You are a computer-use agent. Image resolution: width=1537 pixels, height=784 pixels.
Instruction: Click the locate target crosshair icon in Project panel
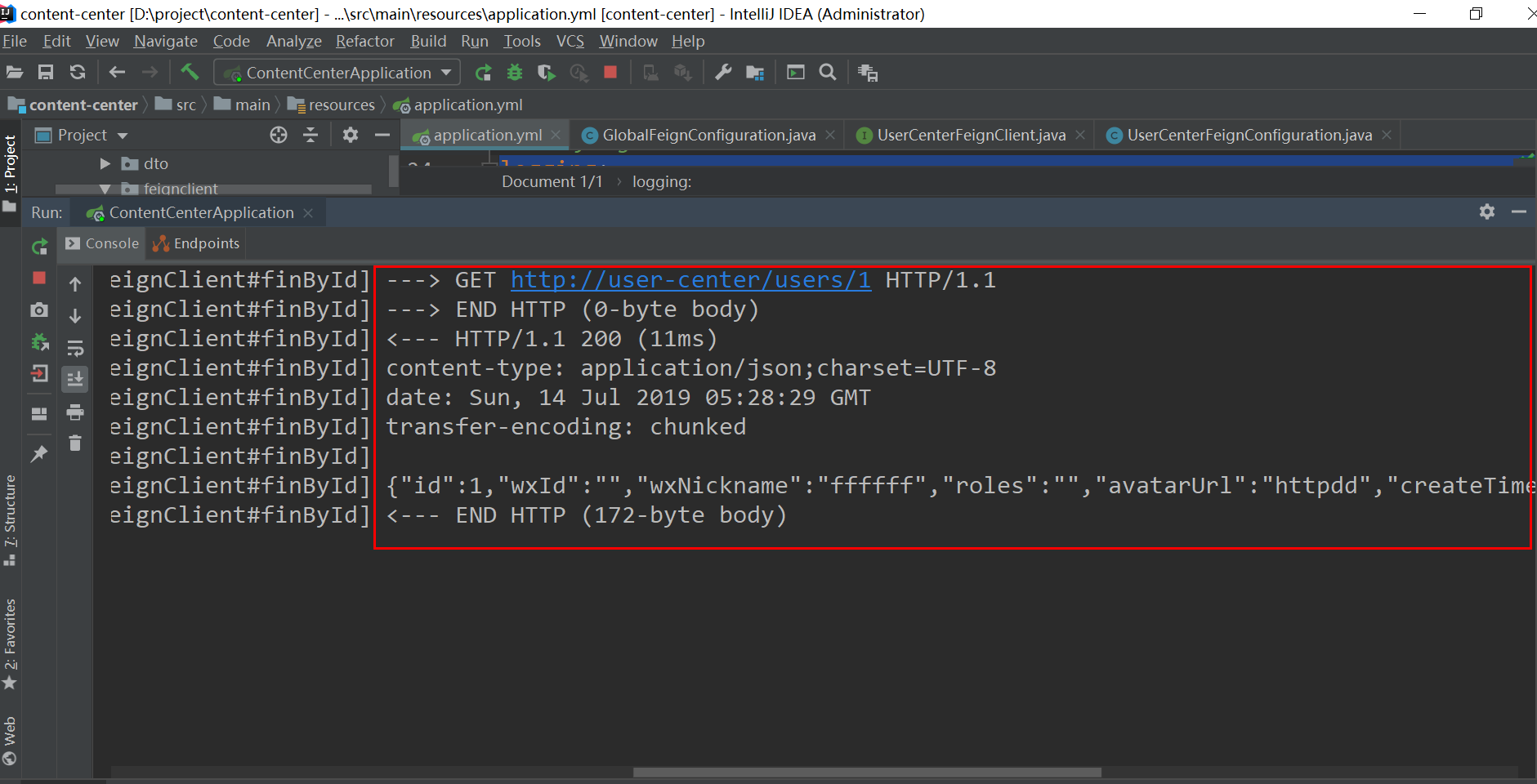click(279, 135)
